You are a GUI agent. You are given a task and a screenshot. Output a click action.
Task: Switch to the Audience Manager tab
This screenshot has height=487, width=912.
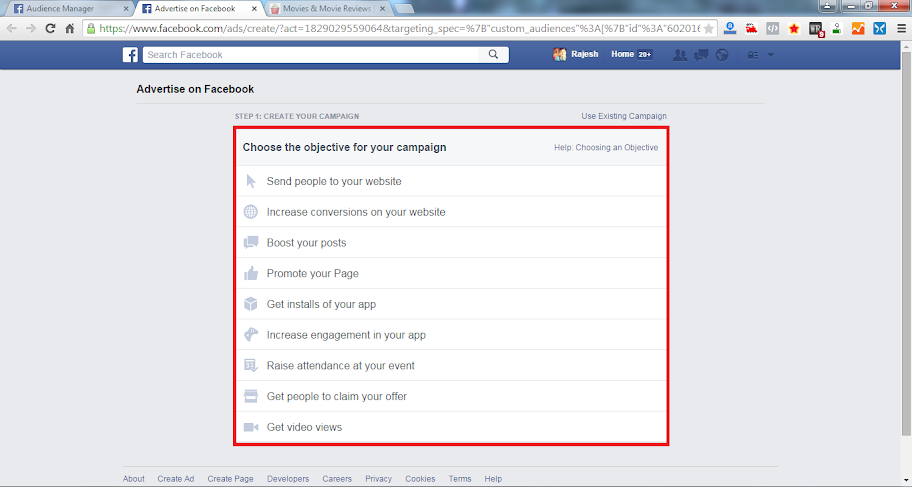point(67,9)
